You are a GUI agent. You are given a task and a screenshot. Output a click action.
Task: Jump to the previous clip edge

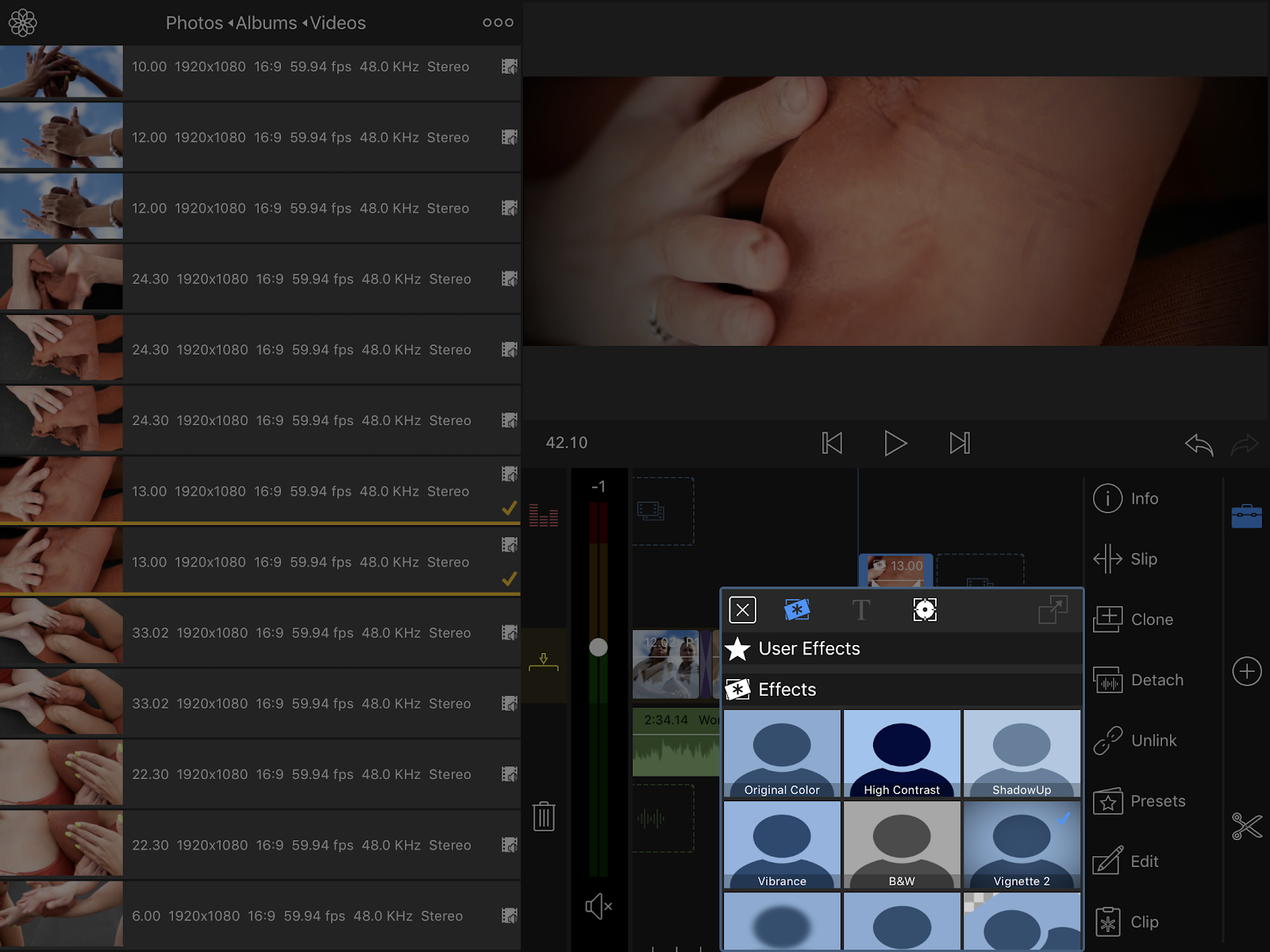pyautogui.click(x=832, y=443)
